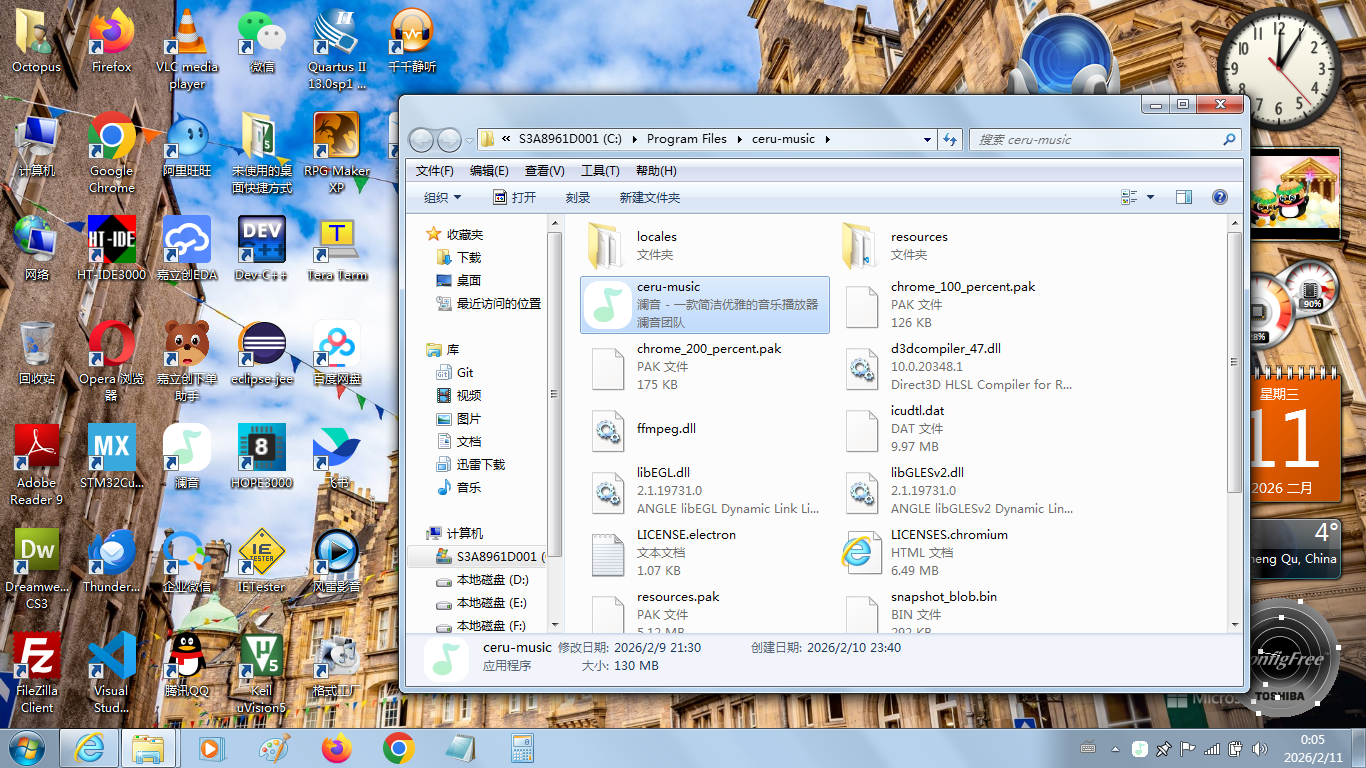Viewport: 1366px width, 768px height.
Task: Click the help question mark icon
Action: click(1219, 197)
